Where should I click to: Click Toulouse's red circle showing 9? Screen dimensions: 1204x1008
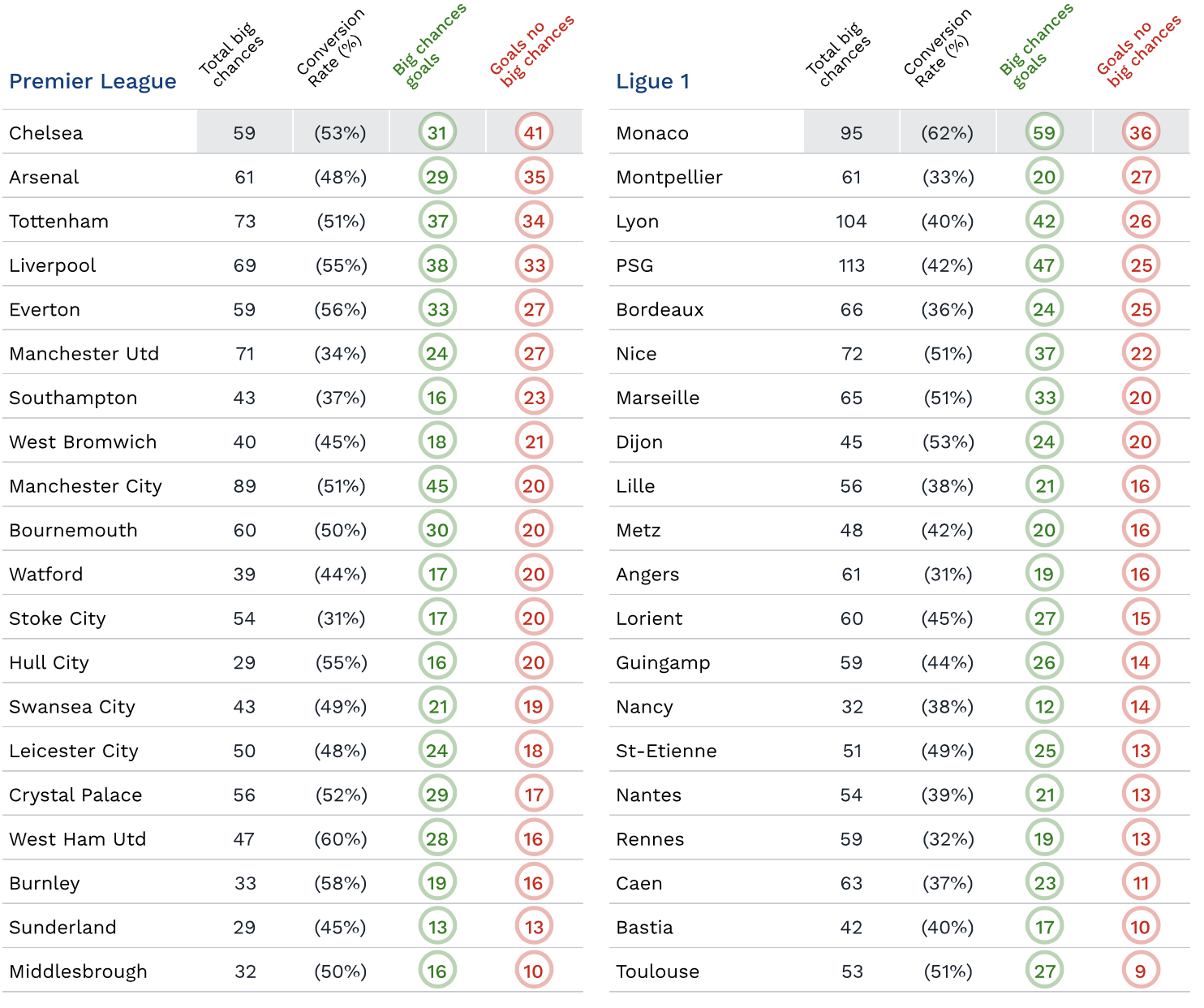1141,971
